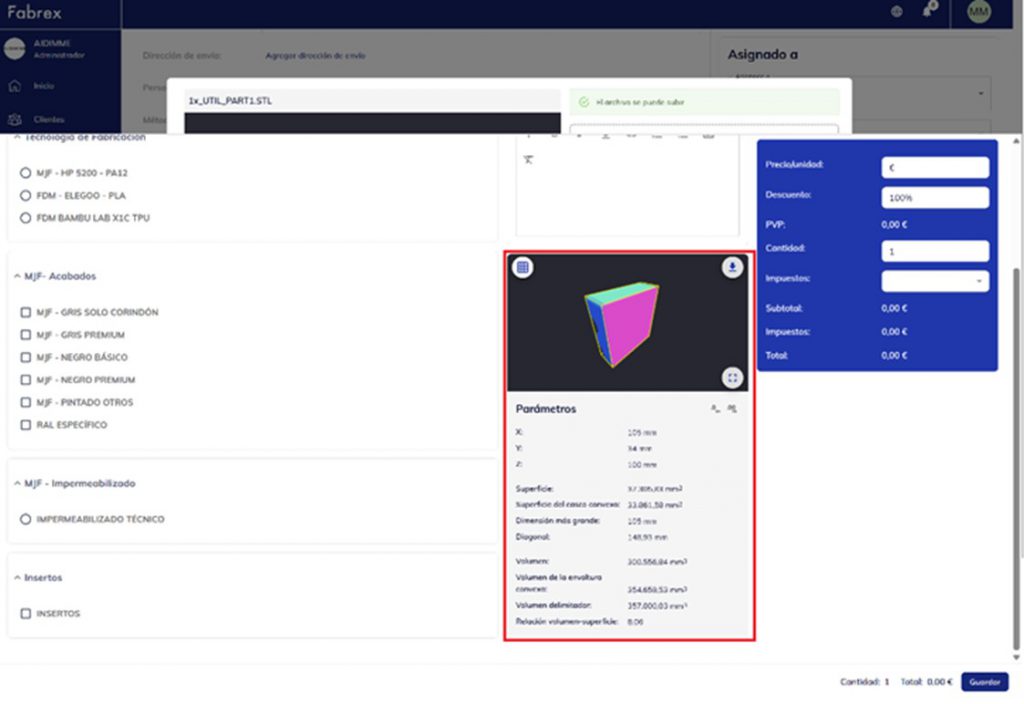This screenshot has width=1024, height=704.
Task: Click the globe language icon
Action: [896, 12]
